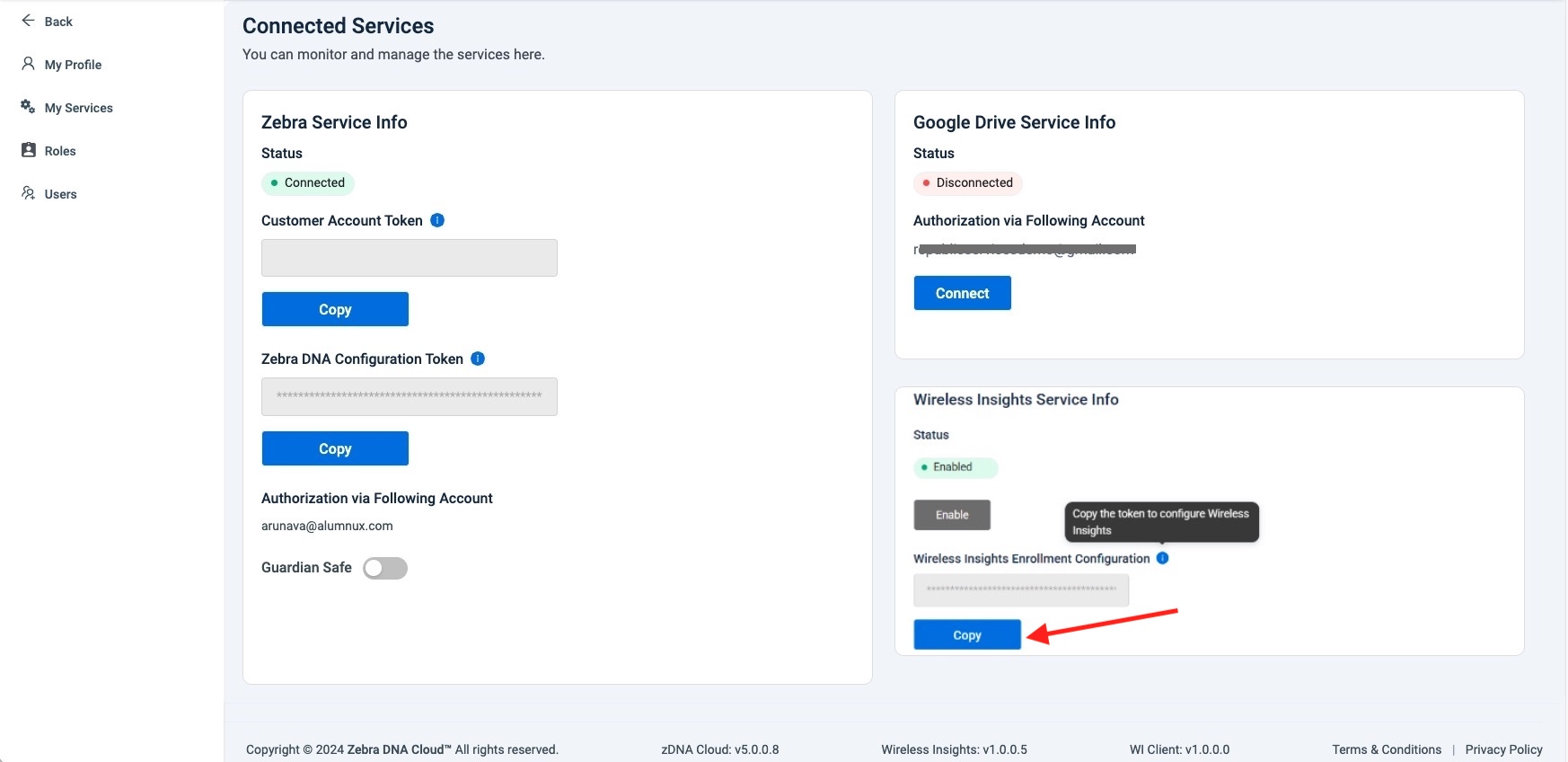This screenshot has width=1568, height=762.
Task: Copy the Customer Account Token
Action: pos(335,309)
